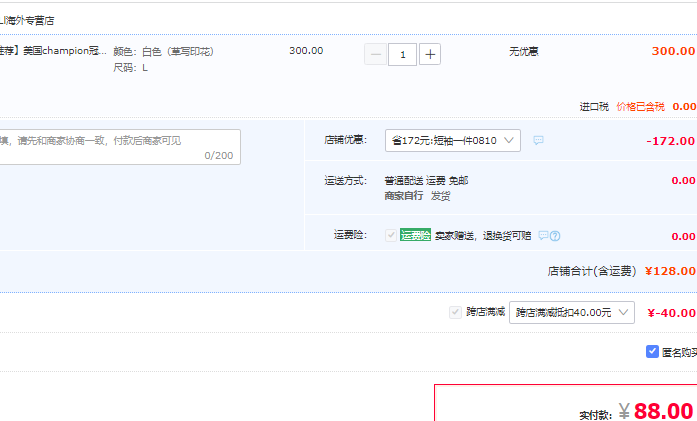Click the chat bubble icon beside 店铺优惠

click(x=538, y=140)
